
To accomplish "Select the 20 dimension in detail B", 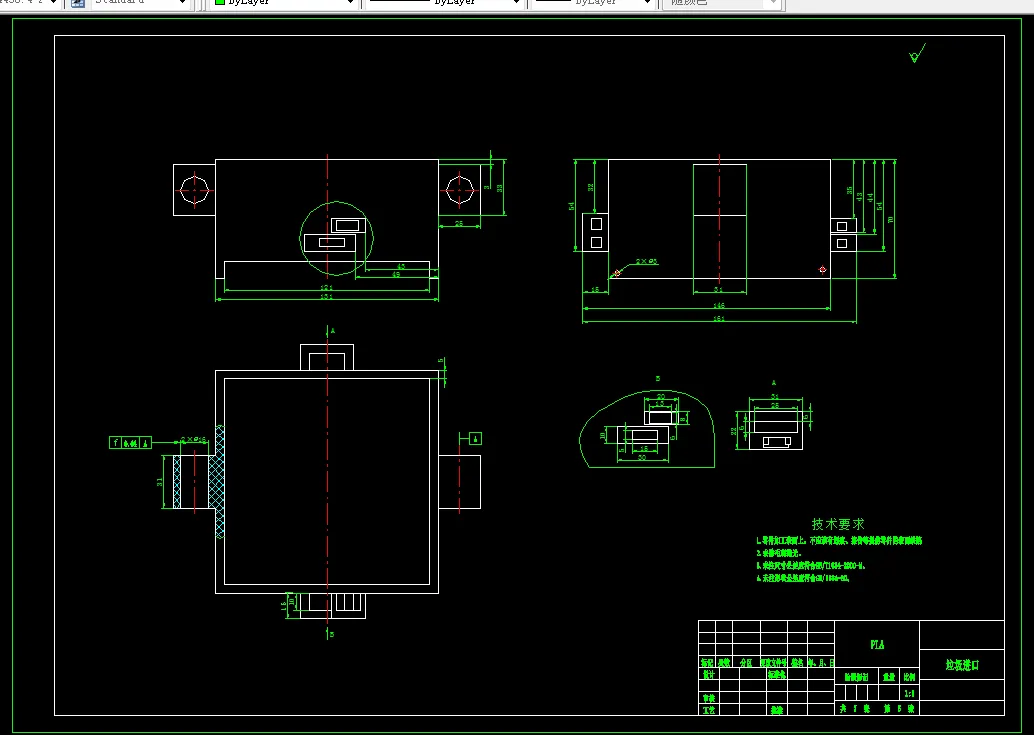I will tap(661, 397).
